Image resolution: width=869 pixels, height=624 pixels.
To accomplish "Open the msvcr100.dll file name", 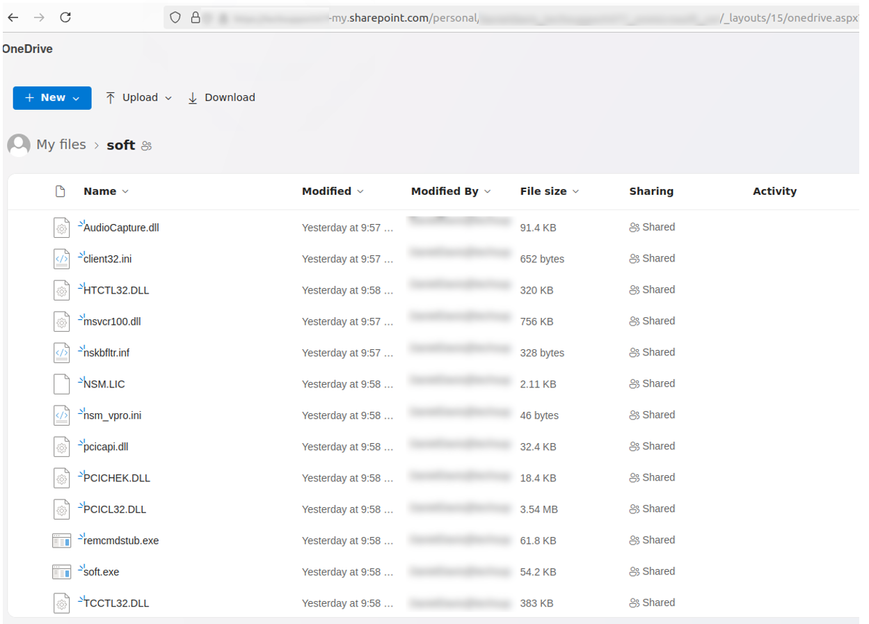I will click(112, 321).
